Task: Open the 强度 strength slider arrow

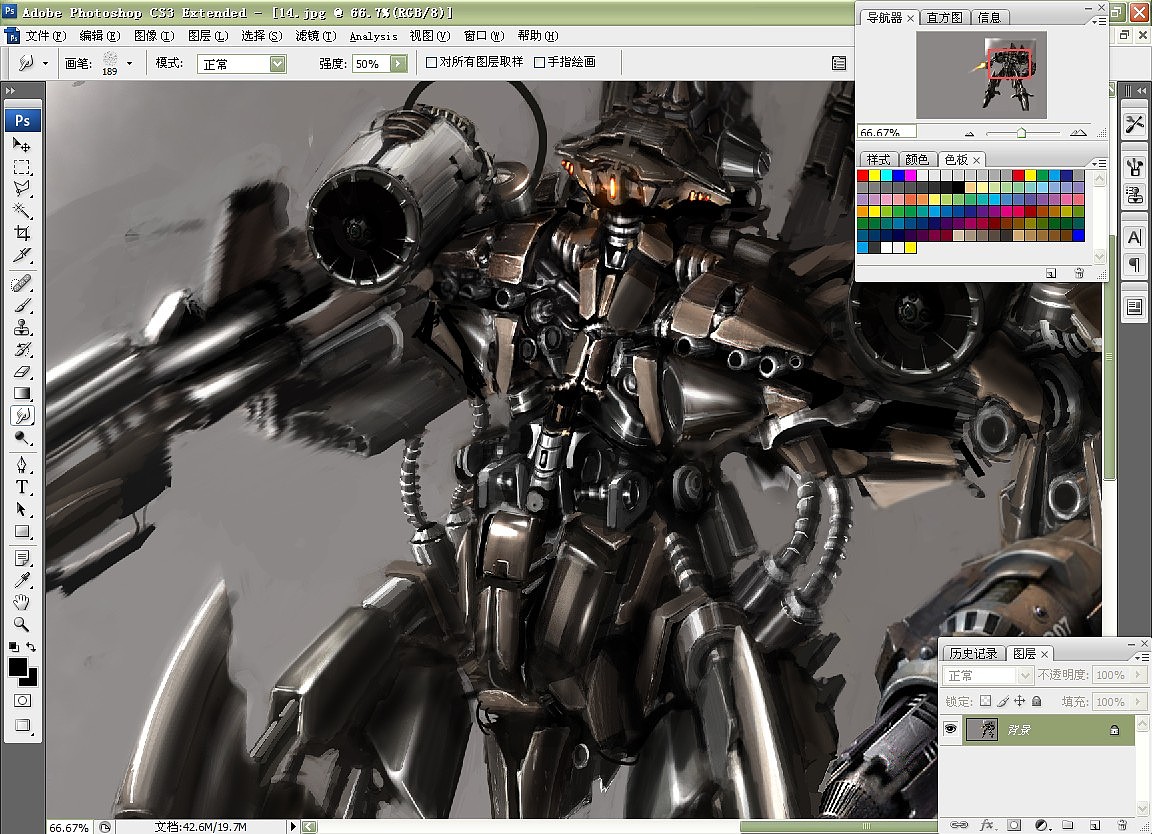Action: pyautogui.click(x=397, y=64)
